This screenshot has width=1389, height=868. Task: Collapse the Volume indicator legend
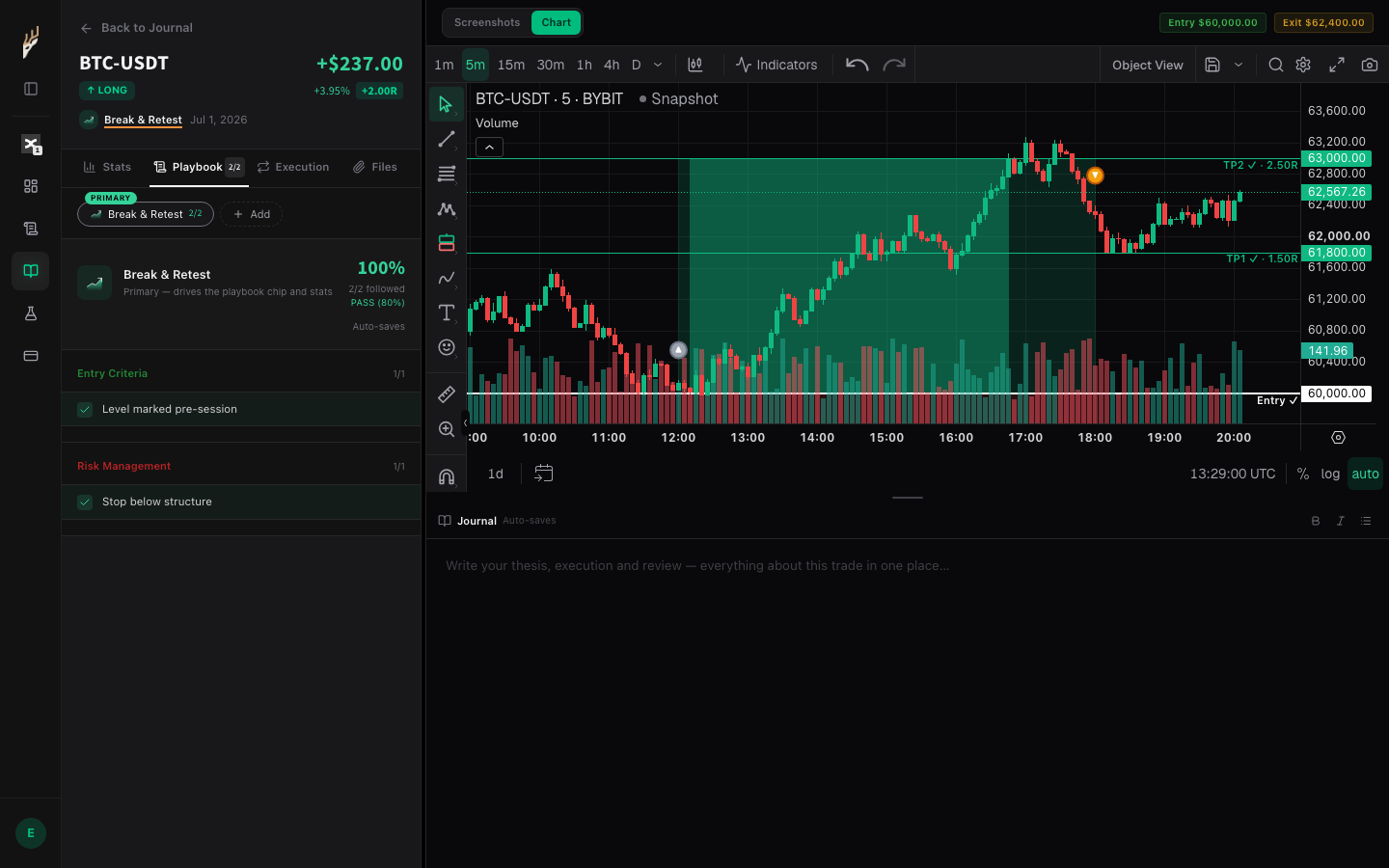tap(489, 148)
